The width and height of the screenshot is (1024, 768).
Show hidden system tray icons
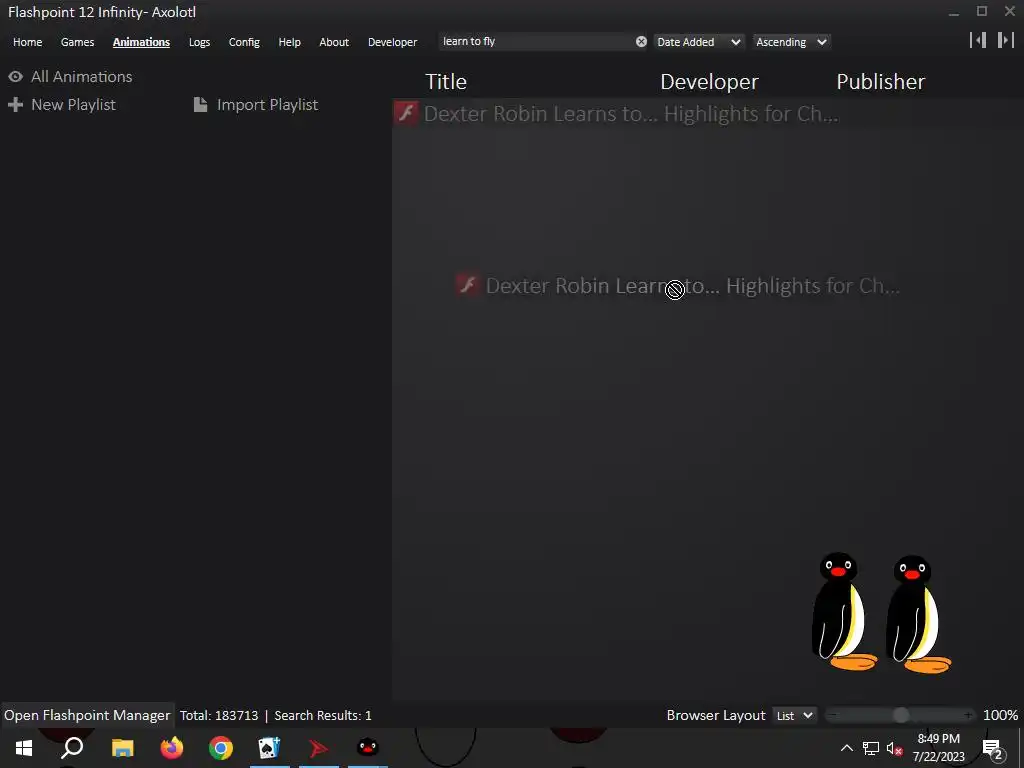pyautogui.click(x=846, y=748)
